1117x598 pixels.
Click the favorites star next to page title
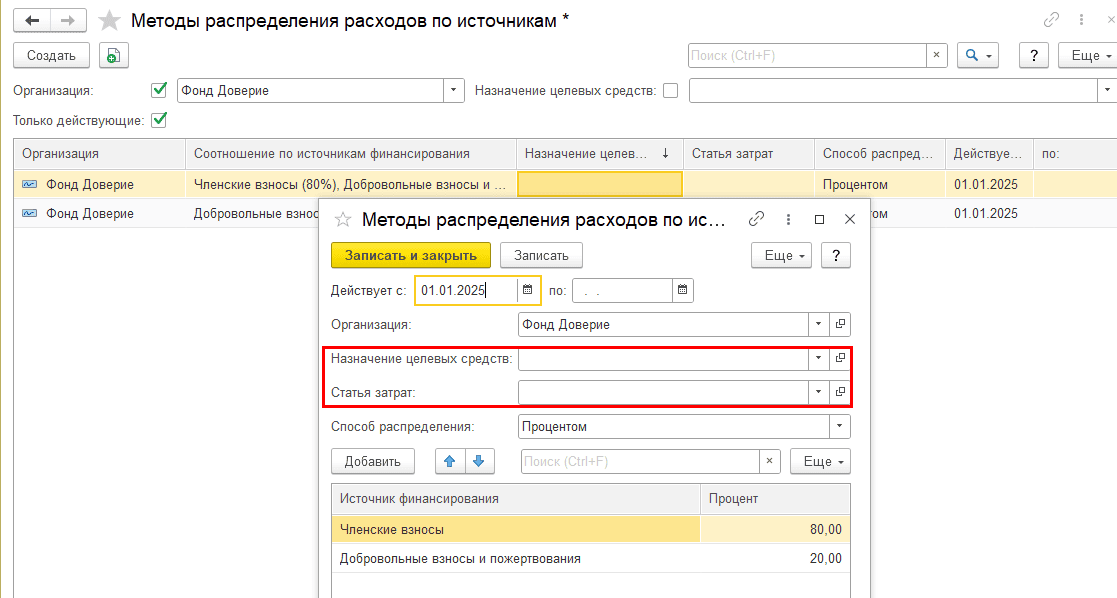click(x=110, y=21)
